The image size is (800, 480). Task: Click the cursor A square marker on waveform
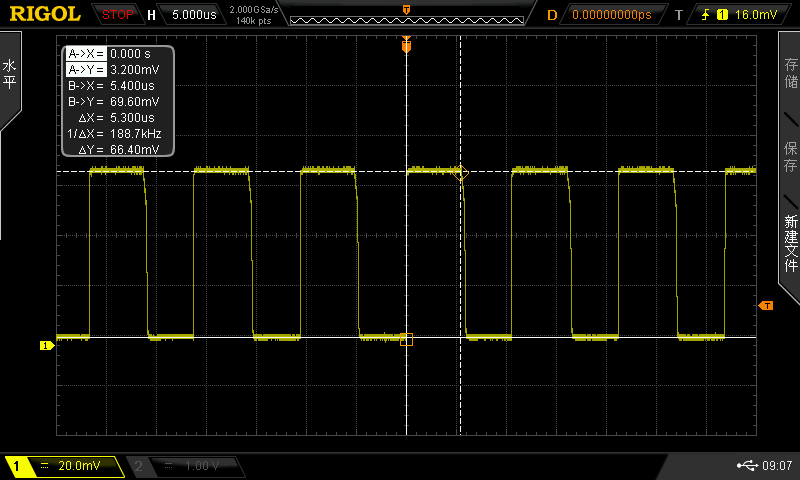click(406, 339)
